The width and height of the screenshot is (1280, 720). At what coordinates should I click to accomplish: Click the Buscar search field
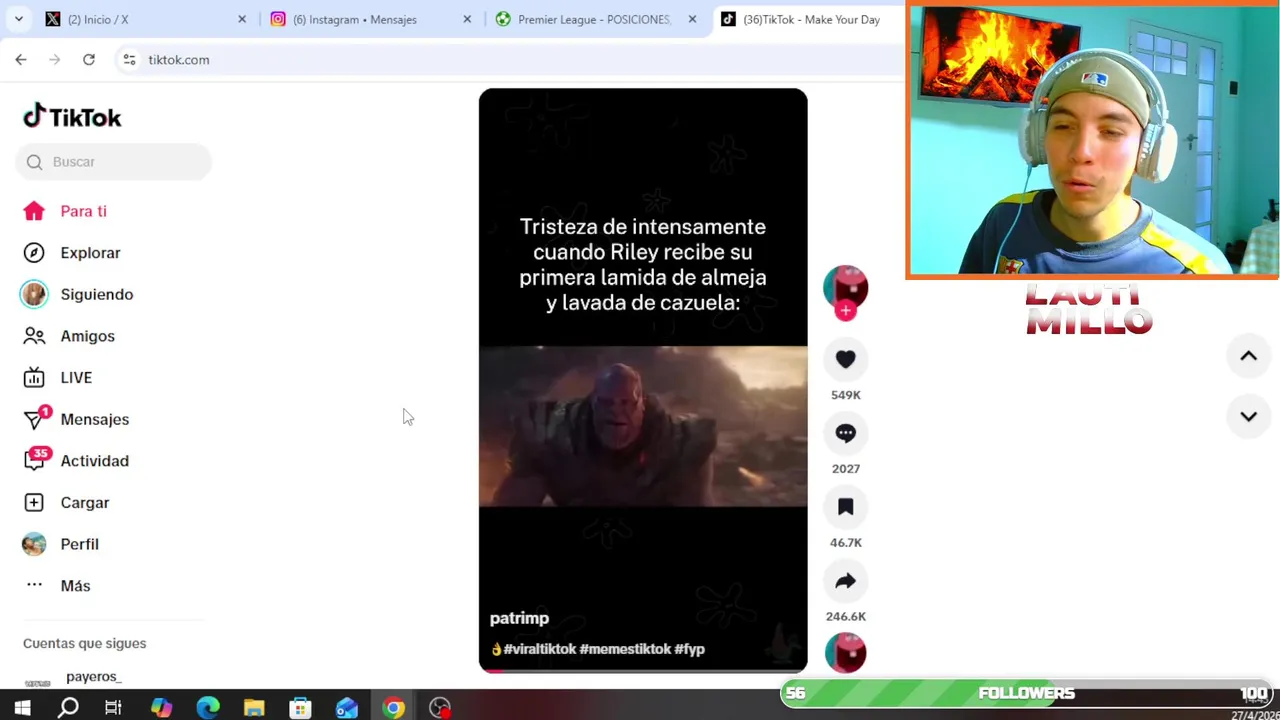pyautogui.click(x=113, y=162)
